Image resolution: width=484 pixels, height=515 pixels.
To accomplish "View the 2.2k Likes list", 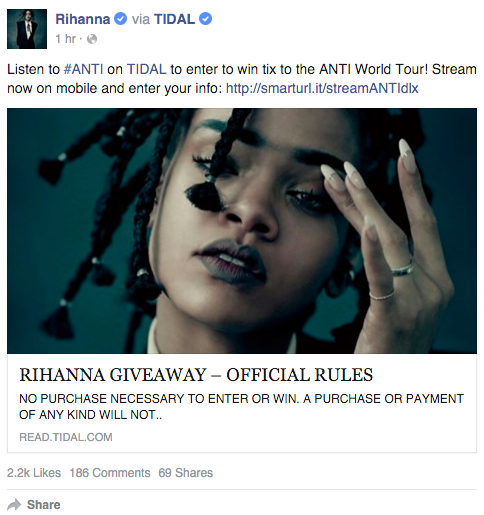I will point(34,473).
